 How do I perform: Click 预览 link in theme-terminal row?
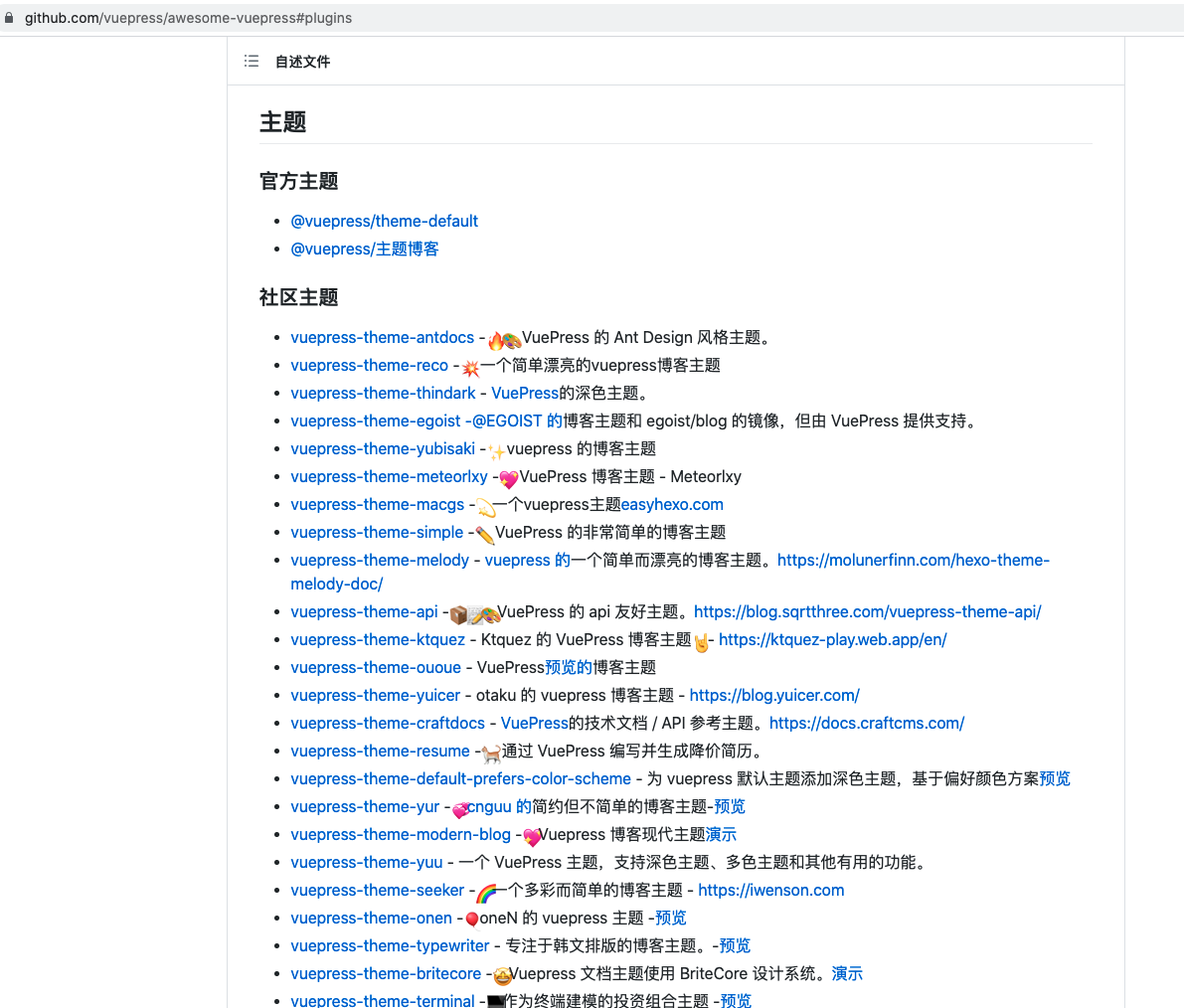click(736, 1000)
